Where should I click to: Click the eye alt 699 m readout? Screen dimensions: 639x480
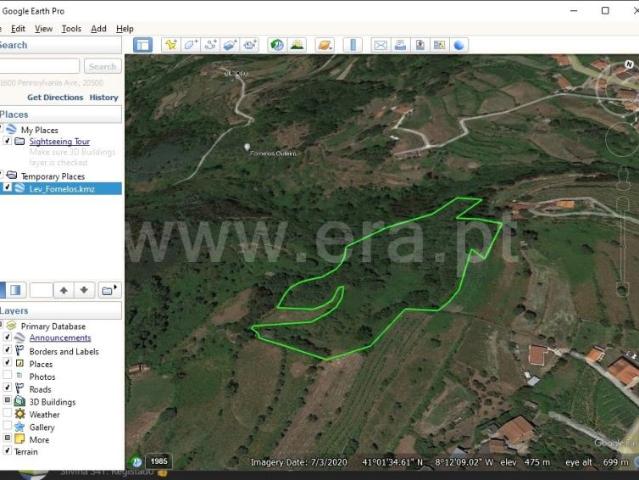pos(597,462)
